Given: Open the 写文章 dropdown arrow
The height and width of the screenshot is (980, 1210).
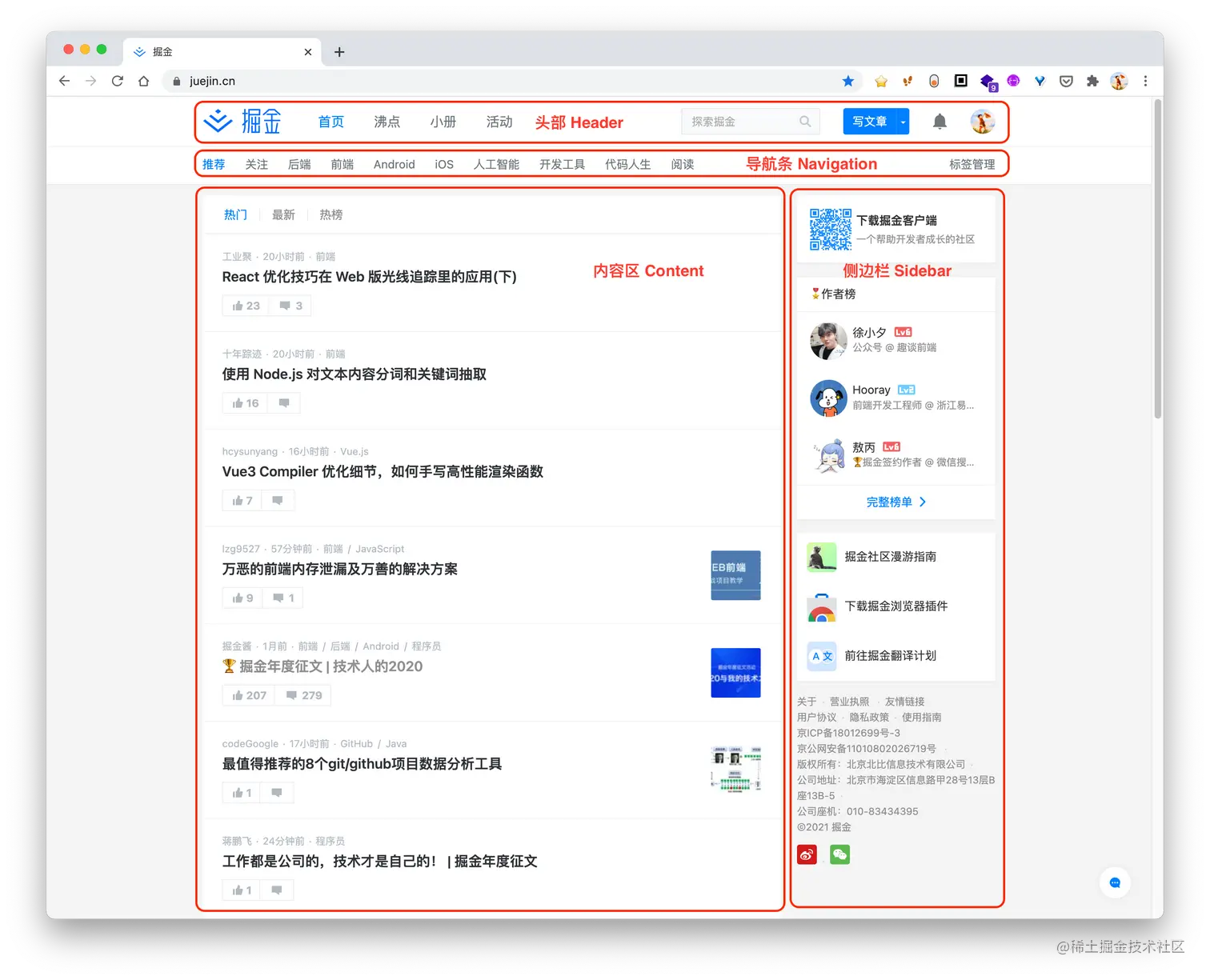Looking at the screenshot, I should (901, 121).
